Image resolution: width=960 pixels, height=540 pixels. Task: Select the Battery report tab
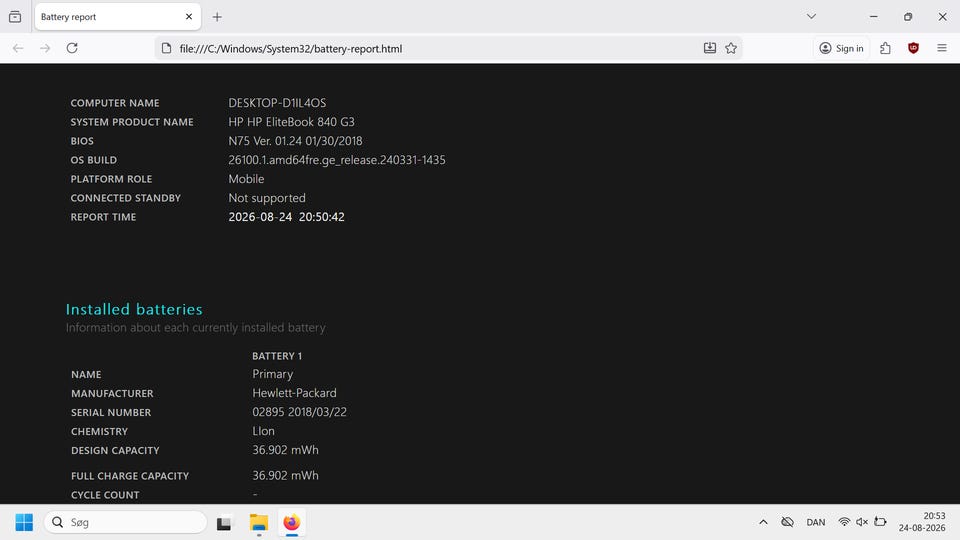tap(118, 17)
